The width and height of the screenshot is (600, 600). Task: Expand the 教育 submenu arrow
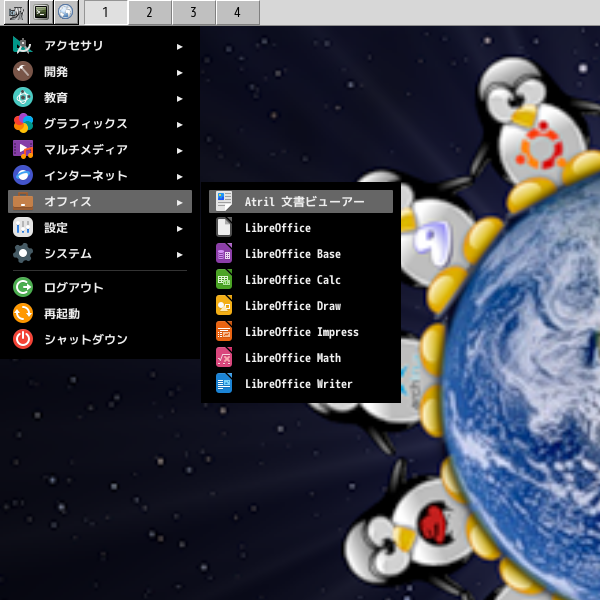(x=179, y=99)
